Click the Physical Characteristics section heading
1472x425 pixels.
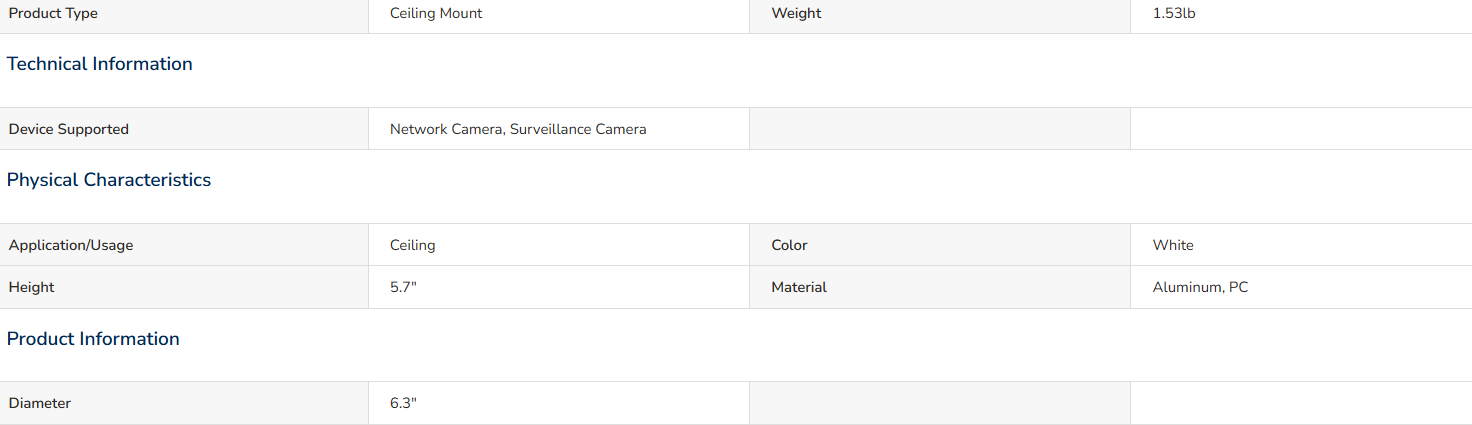[x=109, y=180]
